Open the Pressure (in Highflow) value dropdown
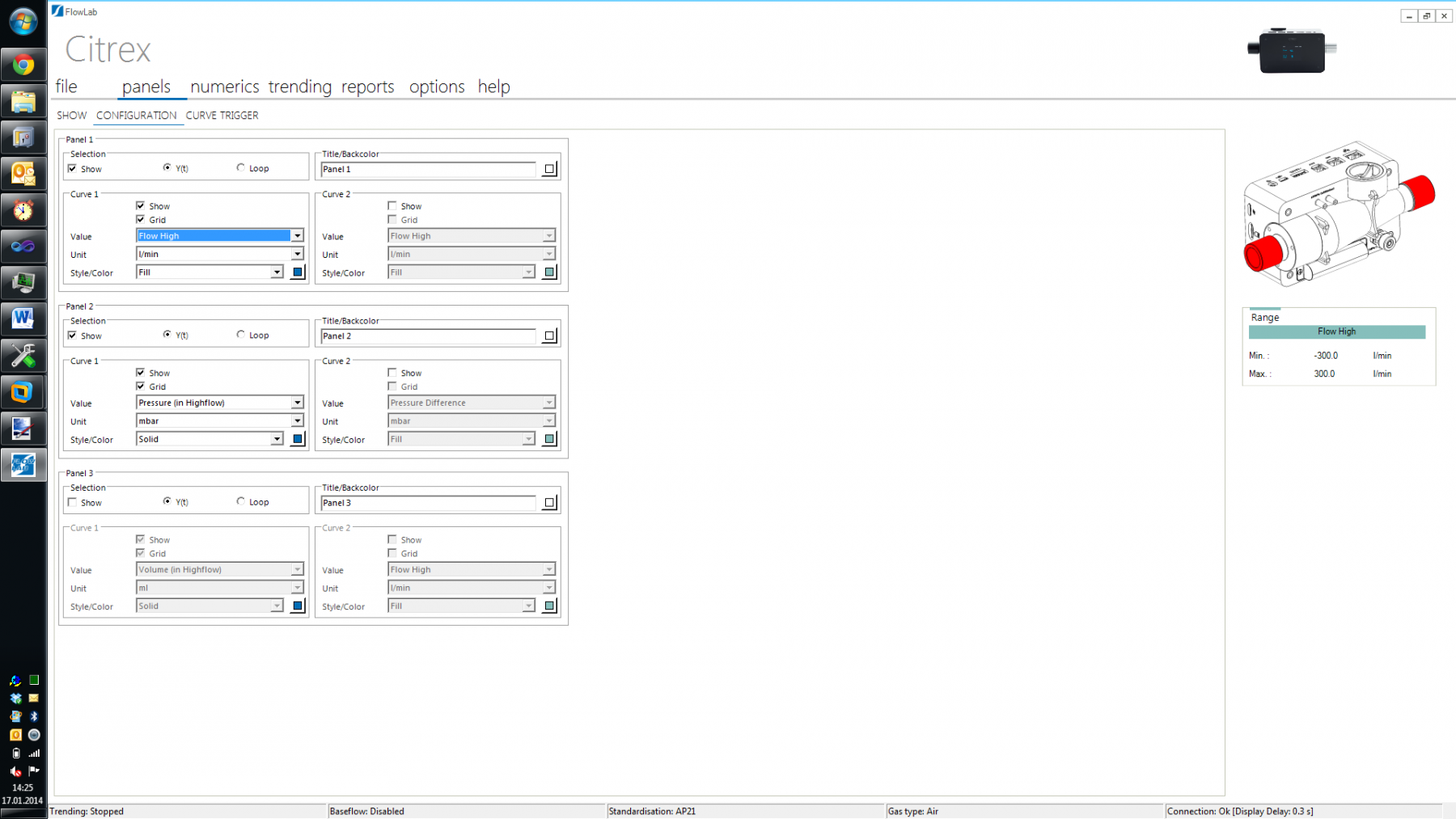This screenshot has height=819, width=1456. pos(298,402)
